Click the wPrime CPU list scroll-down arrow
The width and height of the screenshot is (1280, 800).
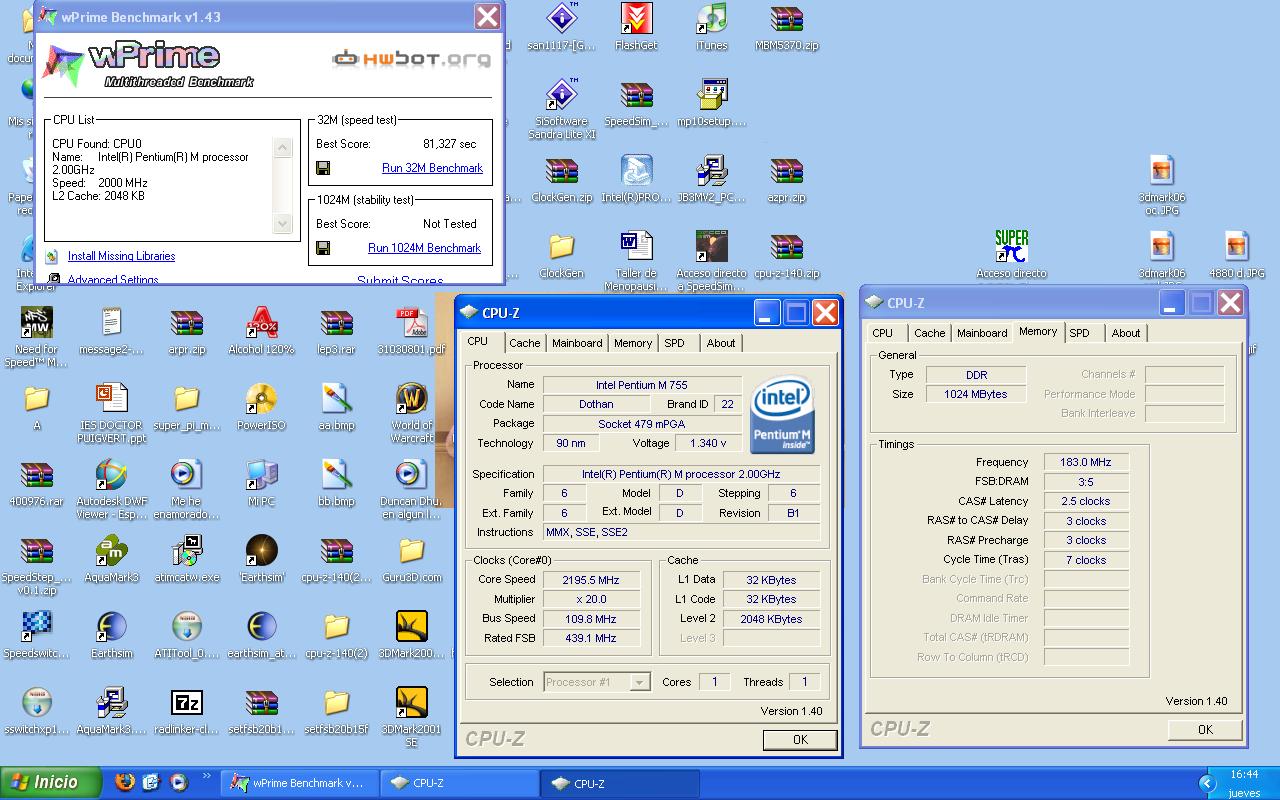click(x=283, y=225)
